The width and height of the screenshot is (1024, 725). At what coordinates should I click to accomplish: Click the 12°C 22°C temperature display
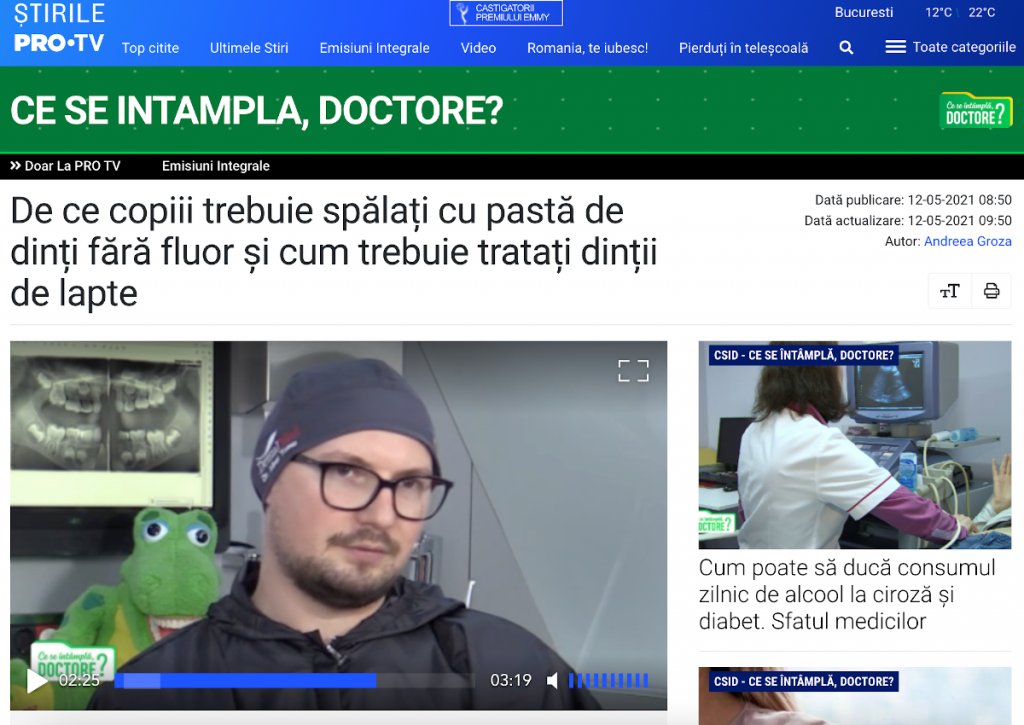coord(960,12)
